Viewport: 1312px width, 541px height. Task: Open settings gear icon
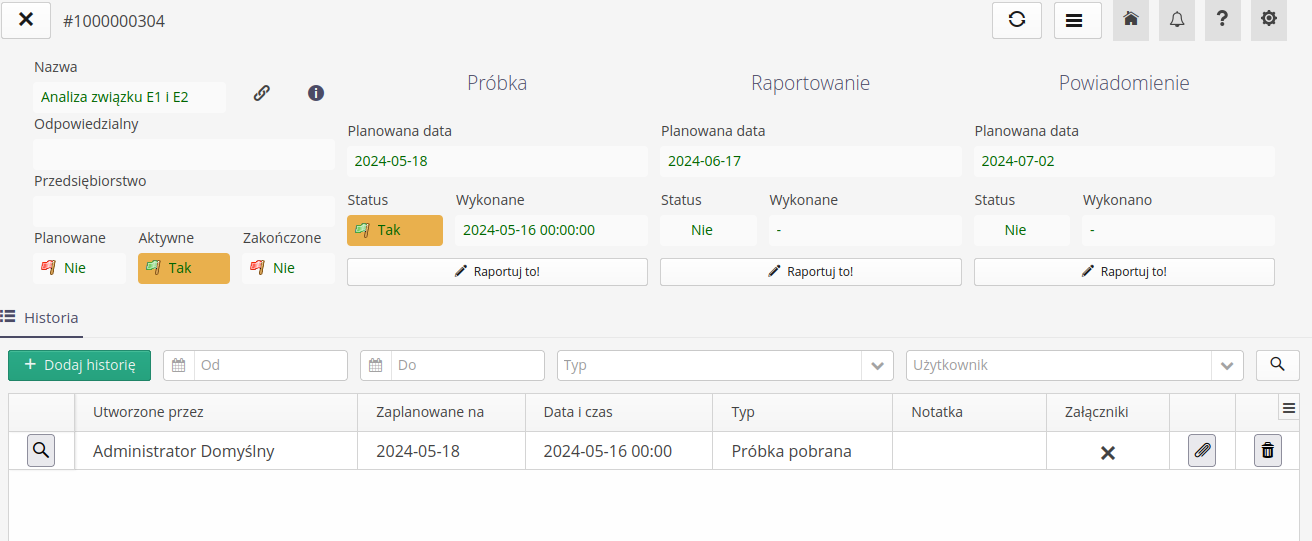point(1268,20)
